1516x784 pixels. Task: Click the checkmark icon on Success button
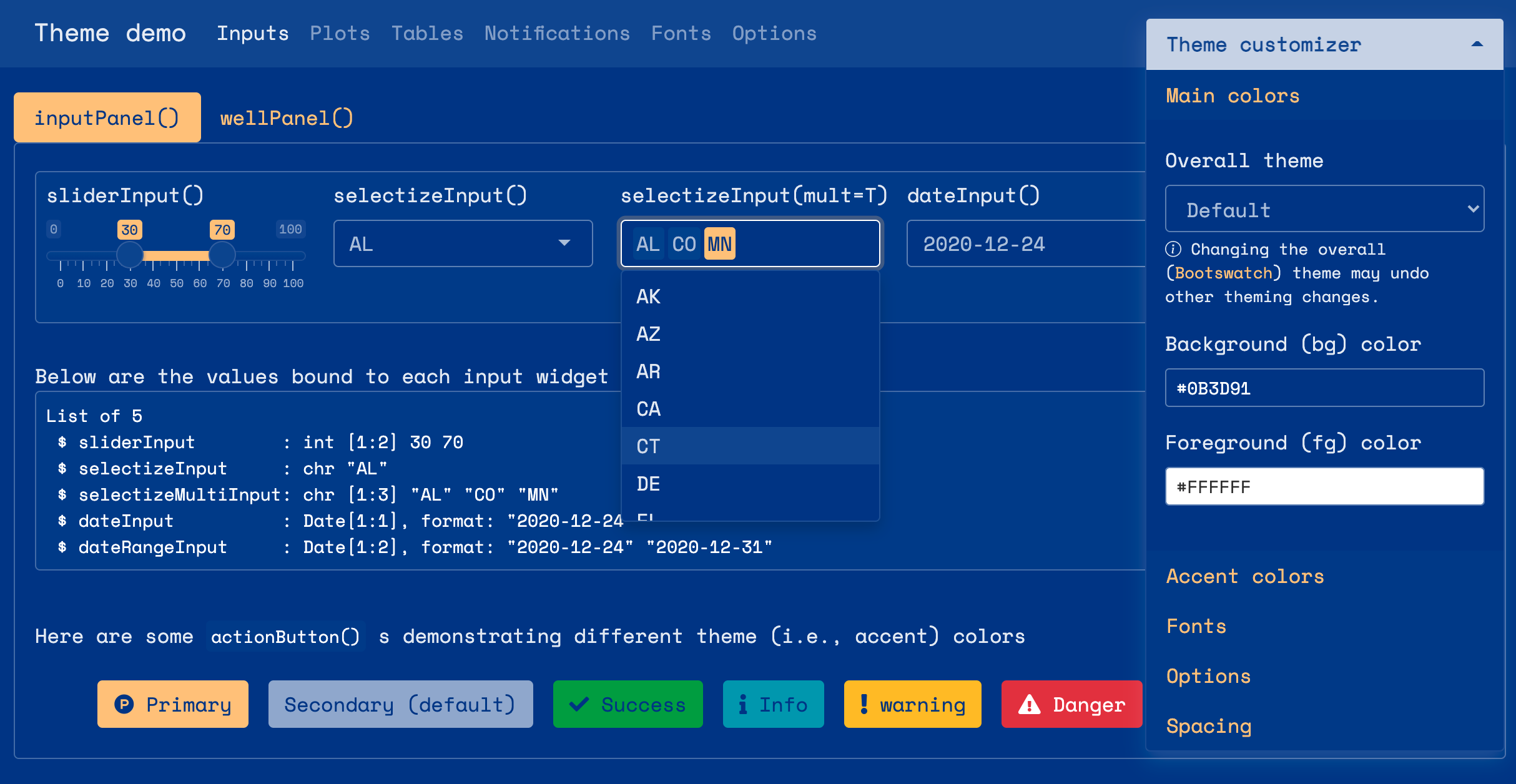pyautogui.click(x=579, y=704)
